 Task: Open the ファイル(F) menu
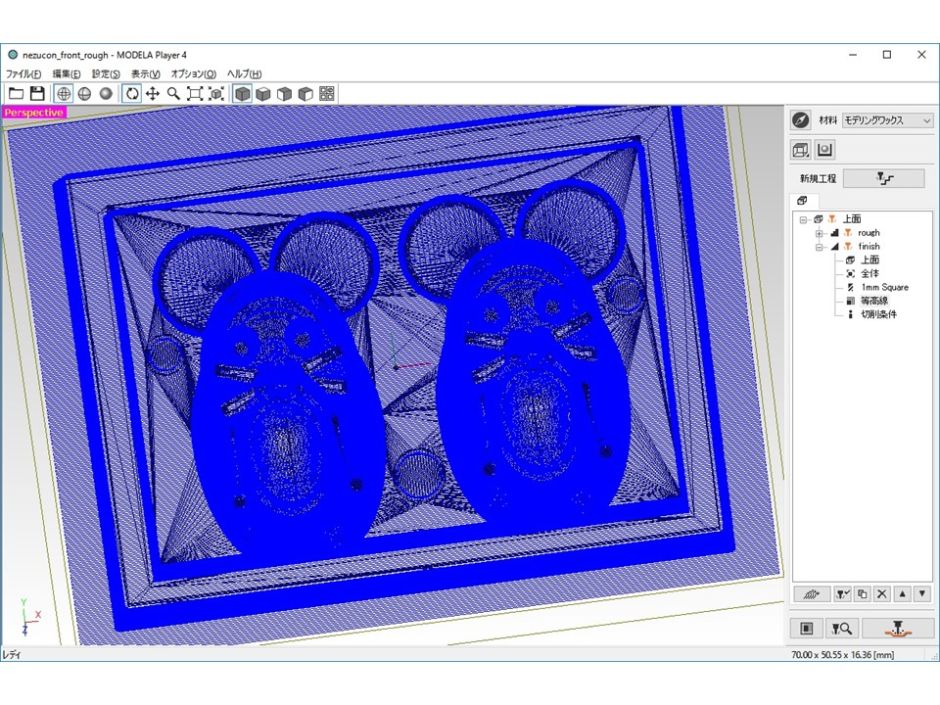point(23,74)
